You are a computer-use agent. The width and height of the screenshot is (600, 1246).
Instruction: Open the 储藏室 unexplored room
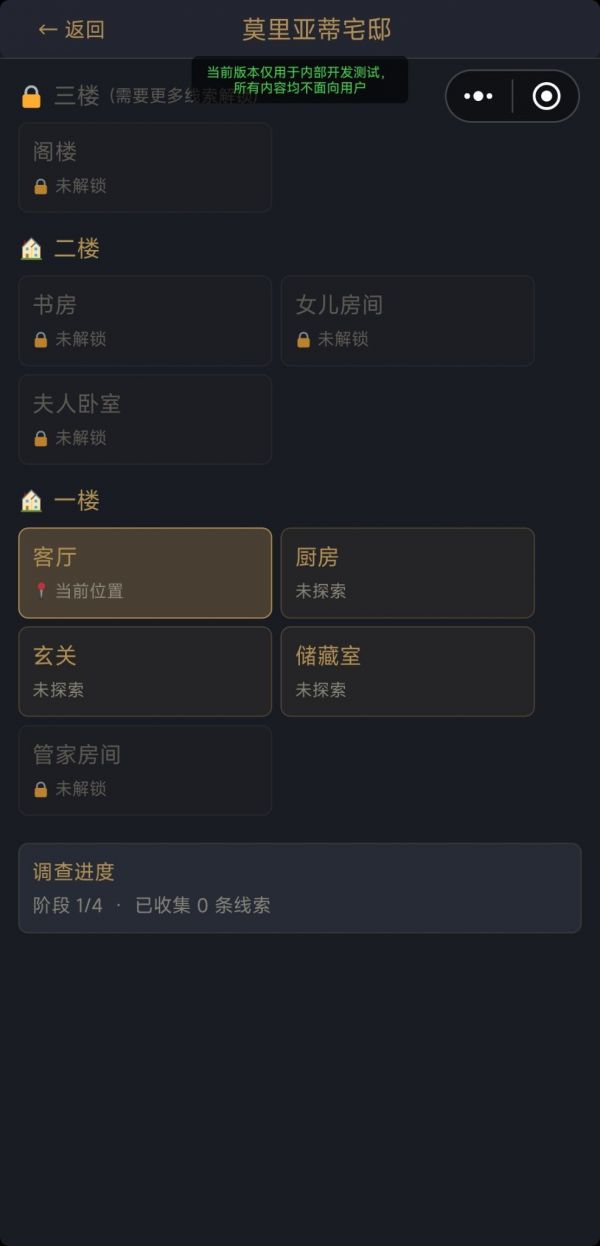click(x=408, y=671)
